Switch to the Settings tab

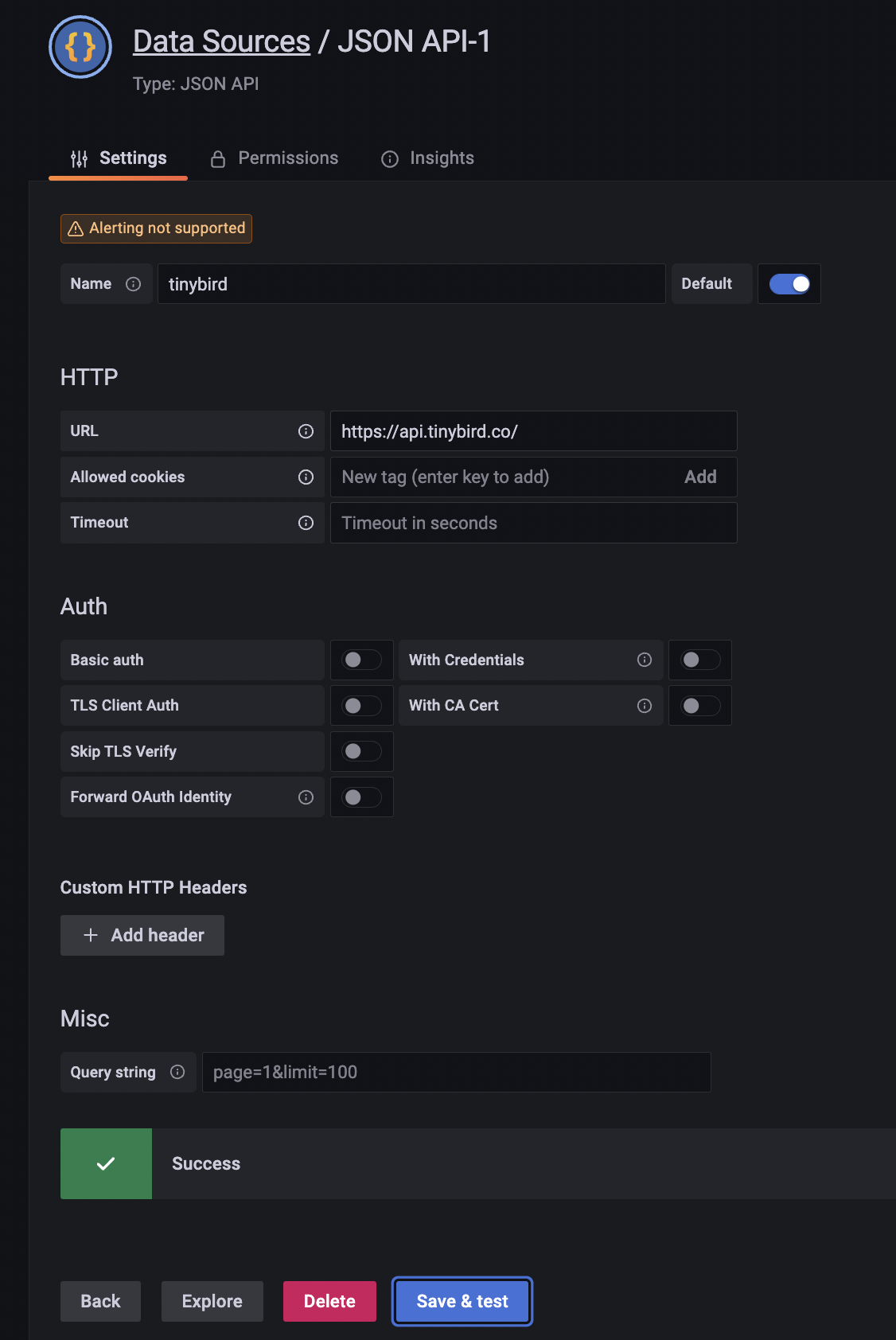coord(119,158)
